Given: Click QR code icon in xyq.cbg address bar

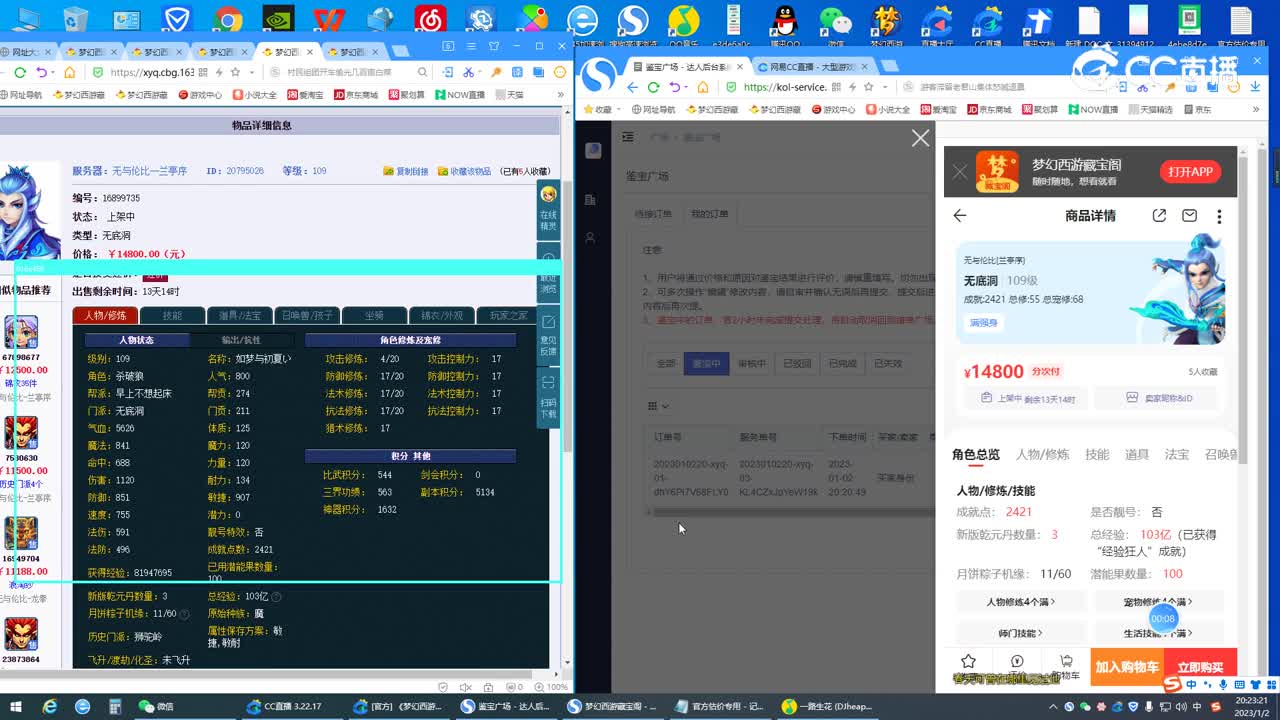Looking at the screenshot, I should (x=203, y=72).
